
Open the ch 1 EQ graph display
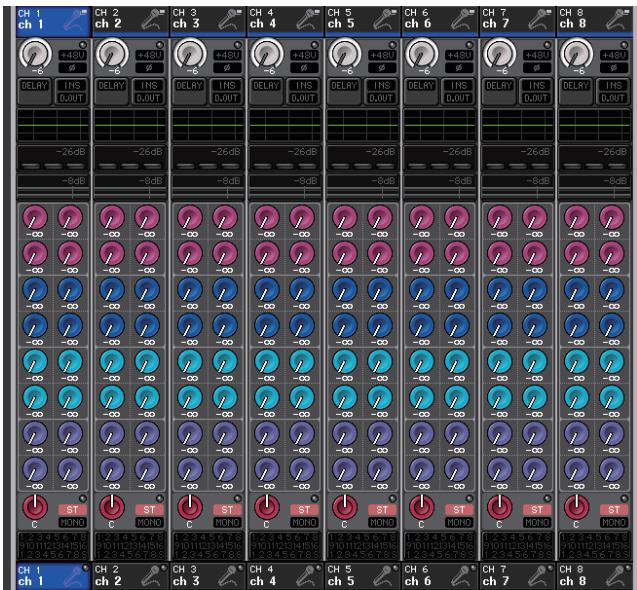pyautogui.click(x=53, y=125)
